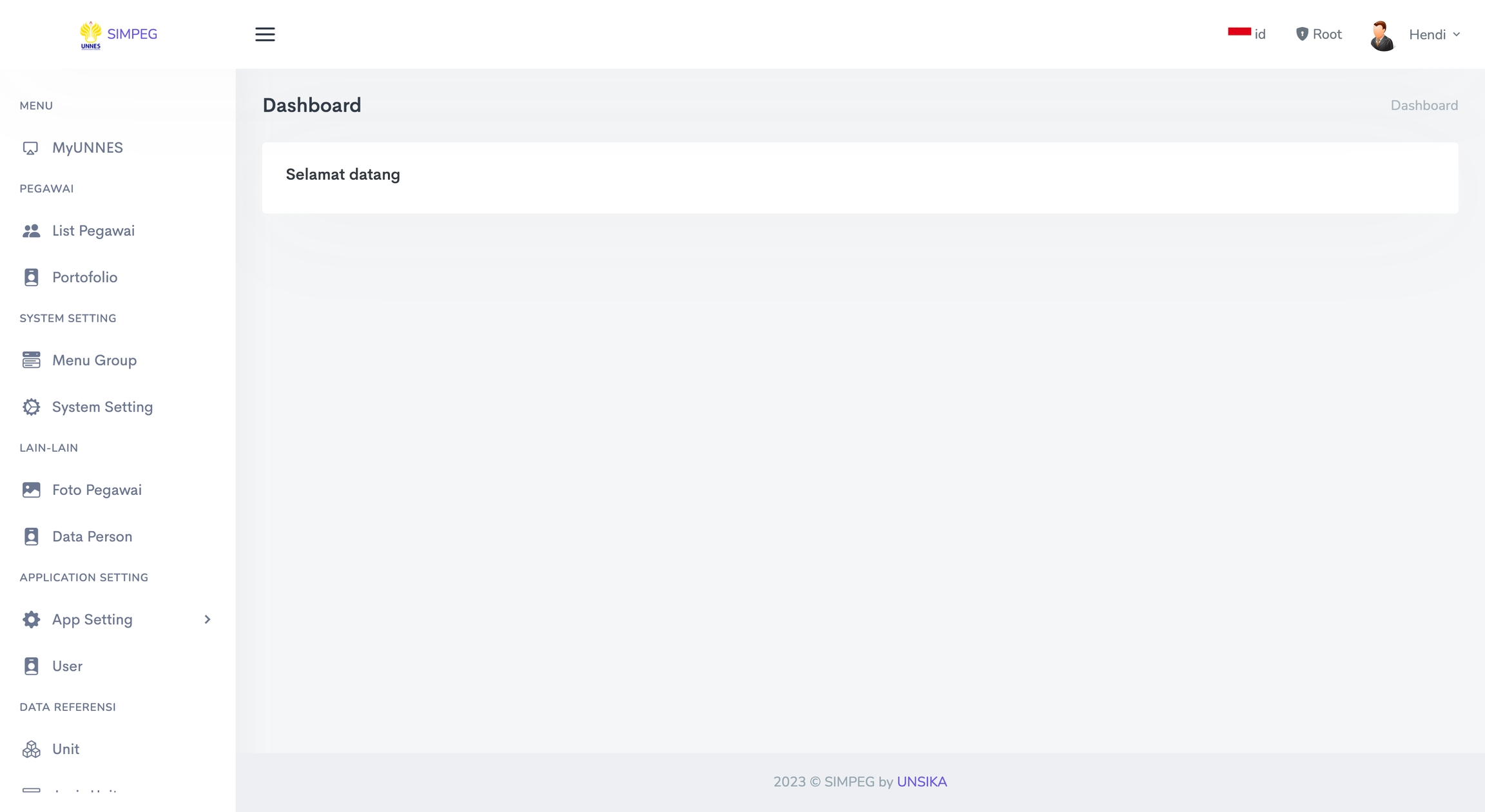1485x812 pixels.
Task: Open the User menu item
Action: 67,666
